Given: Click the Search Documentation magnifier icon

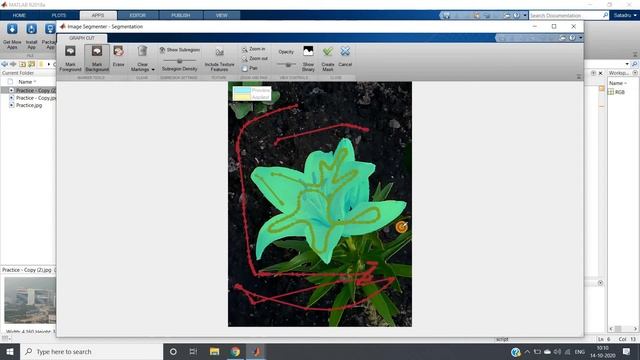Looking at the screenshot, I should pyautogui.click(x=605, y=15).
